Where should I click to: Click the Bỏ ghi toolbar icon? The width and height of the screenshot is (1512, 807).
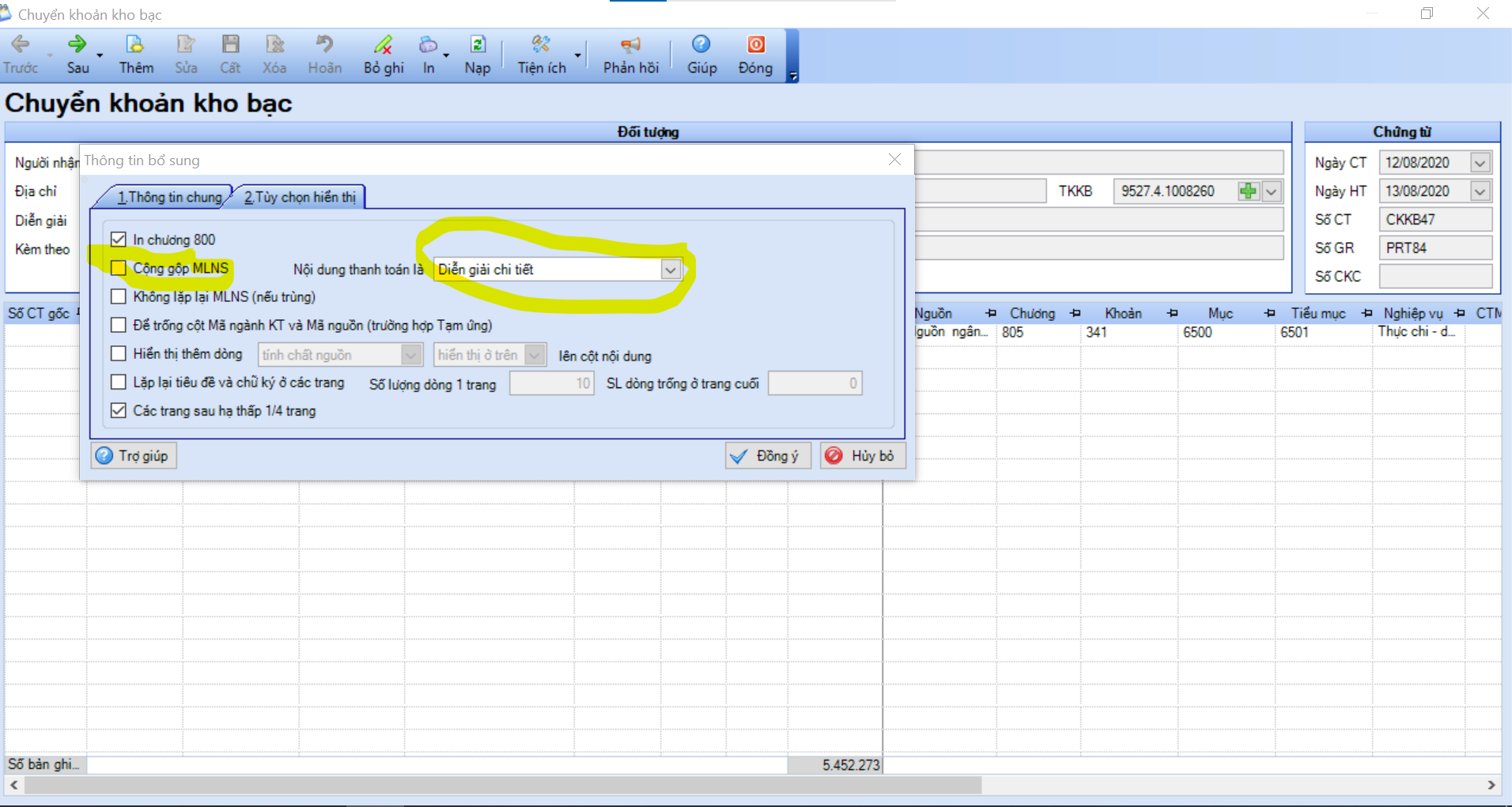coord(384,45)
